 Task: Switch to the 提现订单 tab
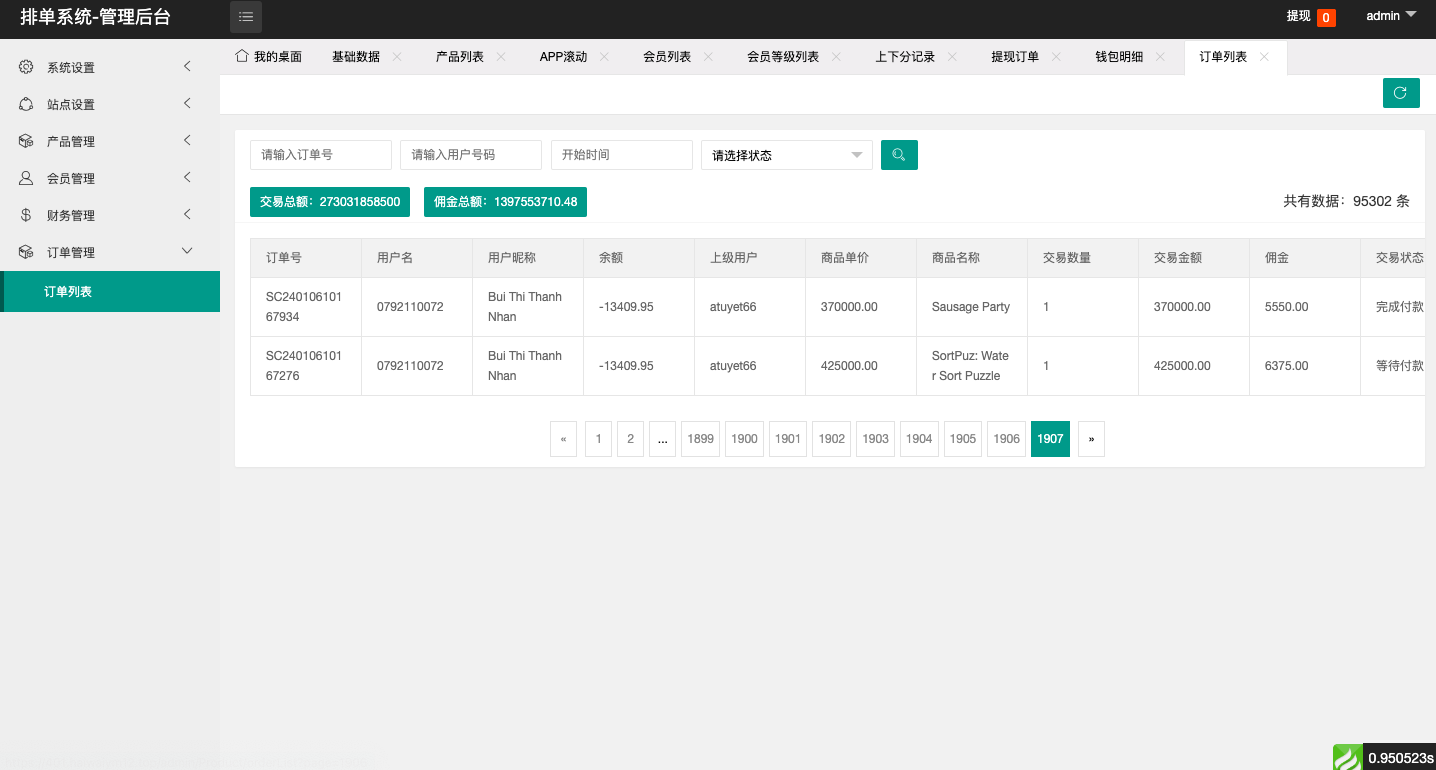pyautogui.click(x=1014, y=57)
